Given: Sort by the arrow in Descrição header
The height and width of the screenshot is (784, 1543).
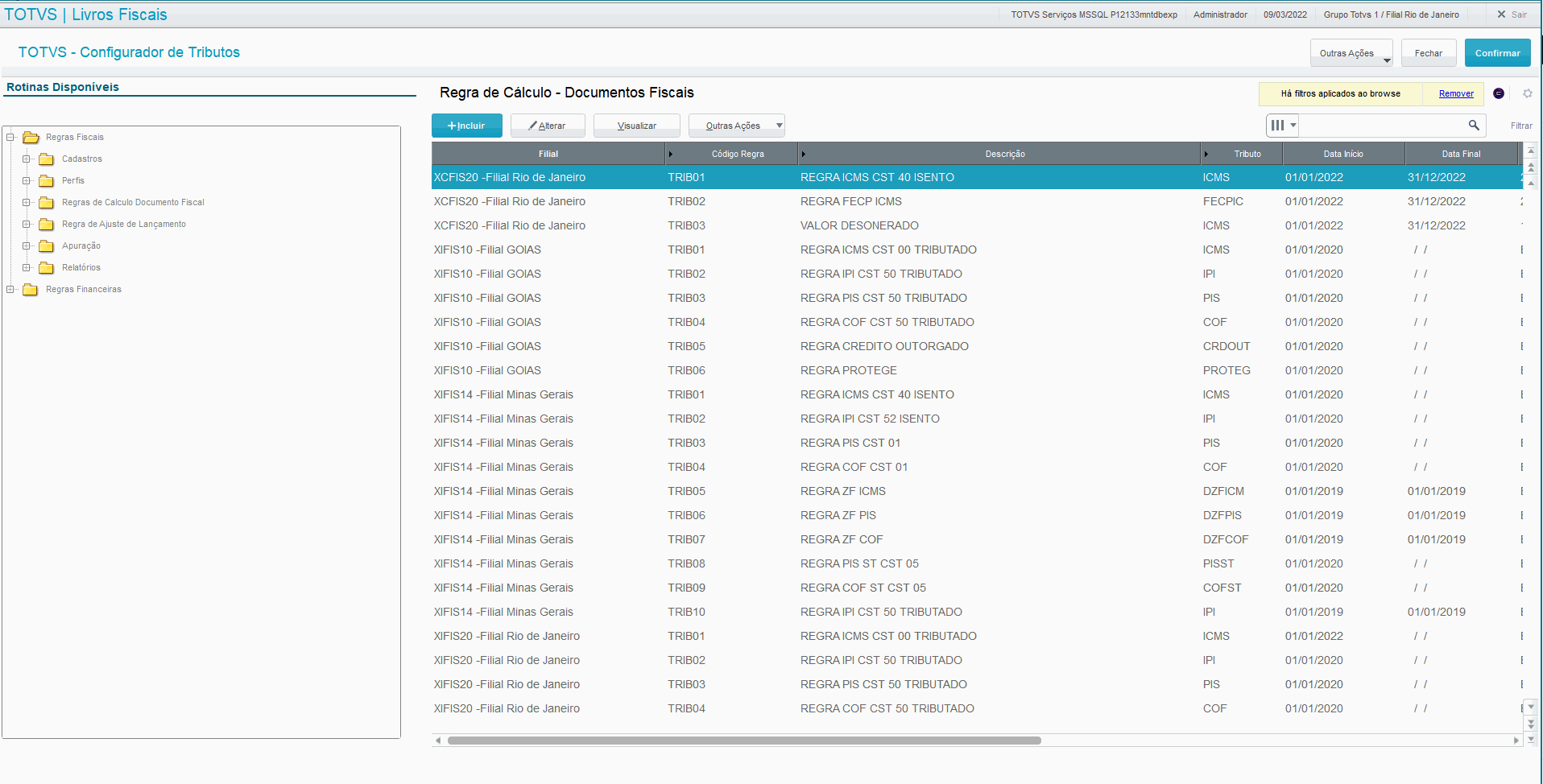Looking at the screenshot, I should (804, 154).
